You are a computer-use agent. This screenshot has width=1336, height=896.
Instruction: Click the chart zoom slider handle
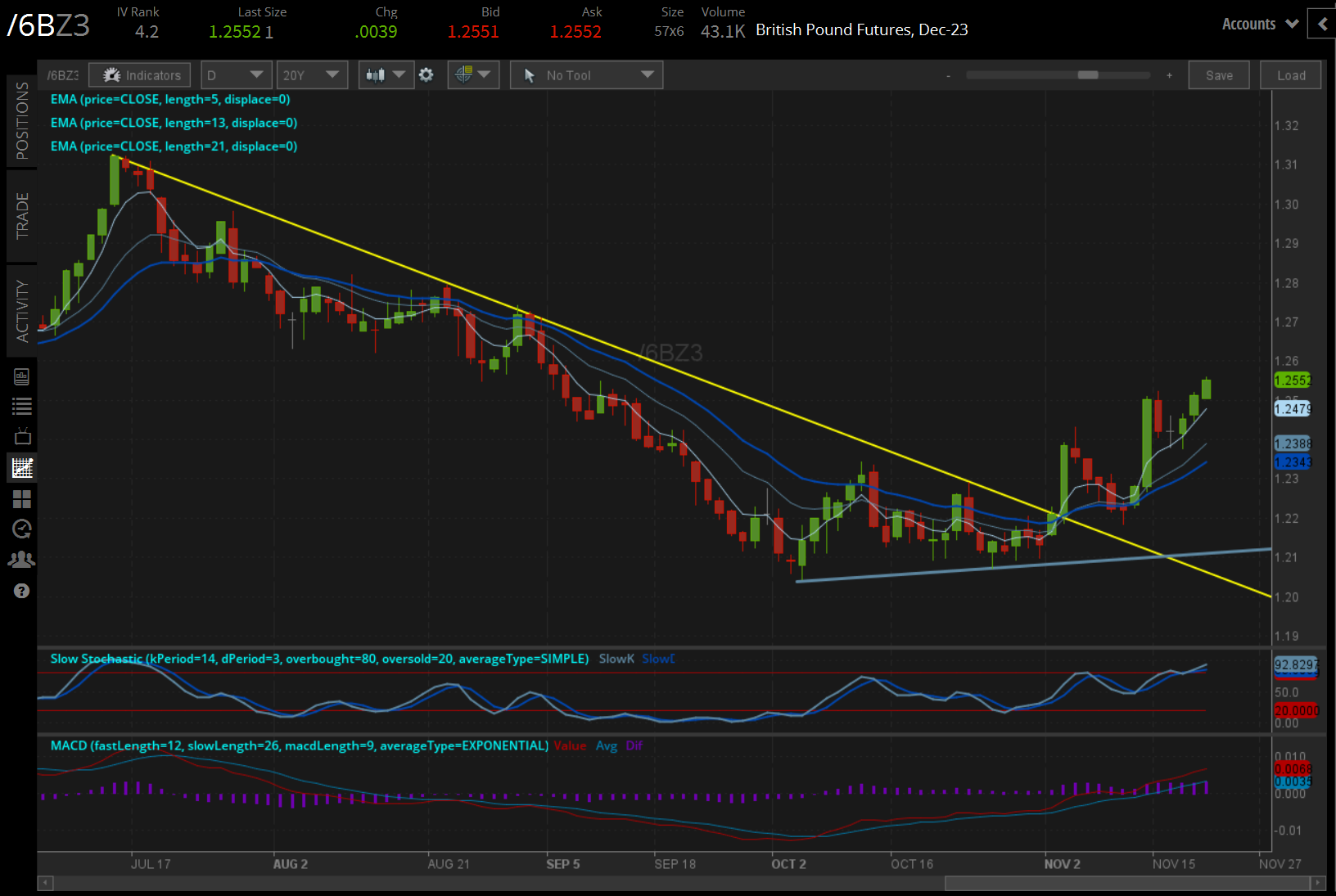click(1088, 75)
